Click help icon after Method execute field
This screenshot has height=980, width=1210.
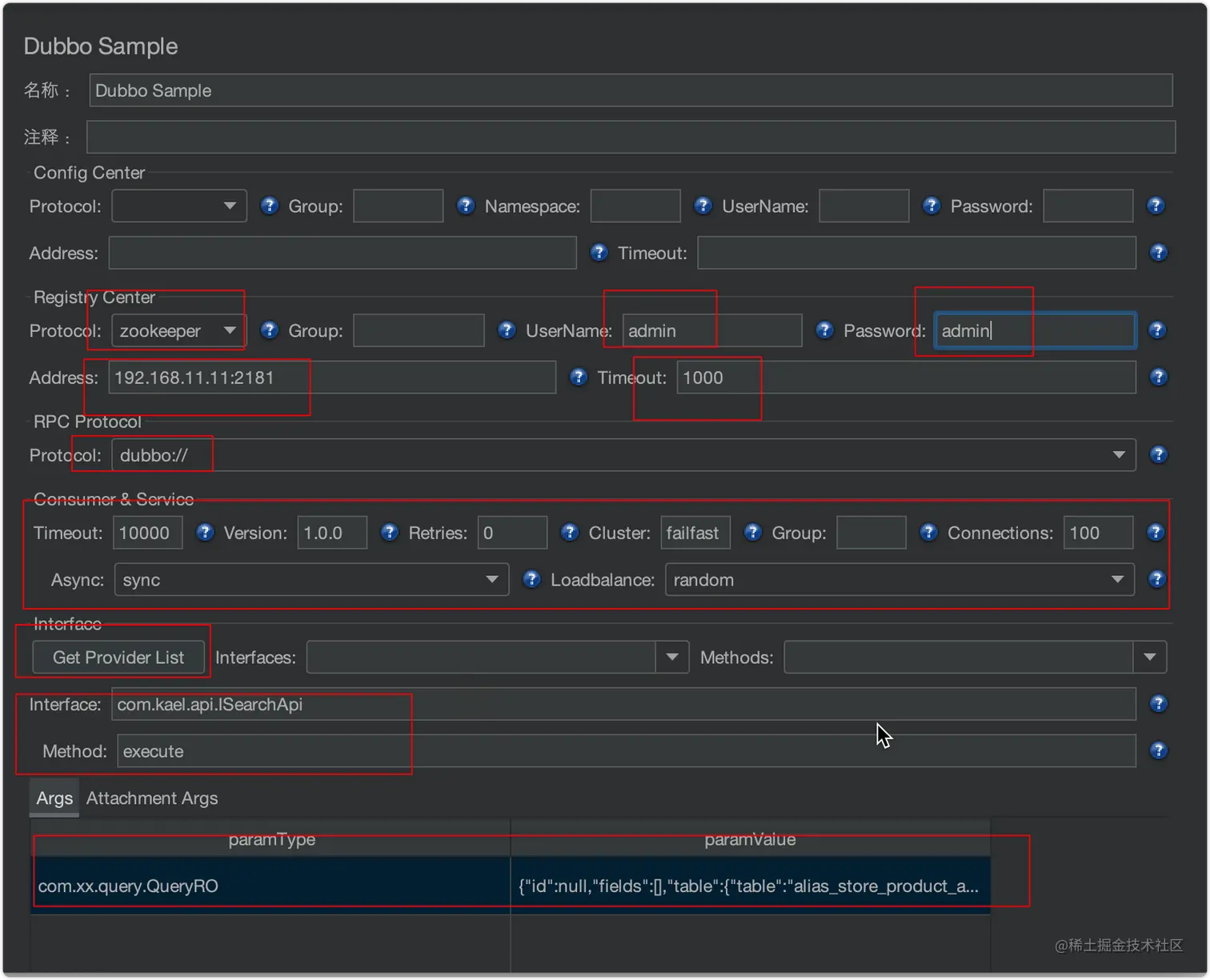tap(1158, 750)
